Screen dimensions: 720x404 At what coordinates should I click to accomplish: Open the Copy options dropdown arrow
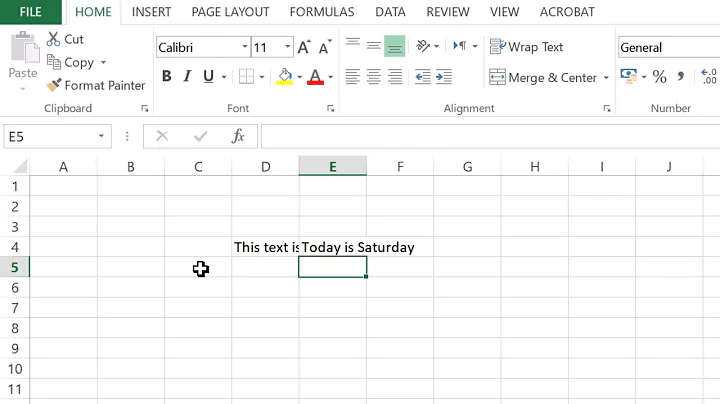click(x=103, y=62)
